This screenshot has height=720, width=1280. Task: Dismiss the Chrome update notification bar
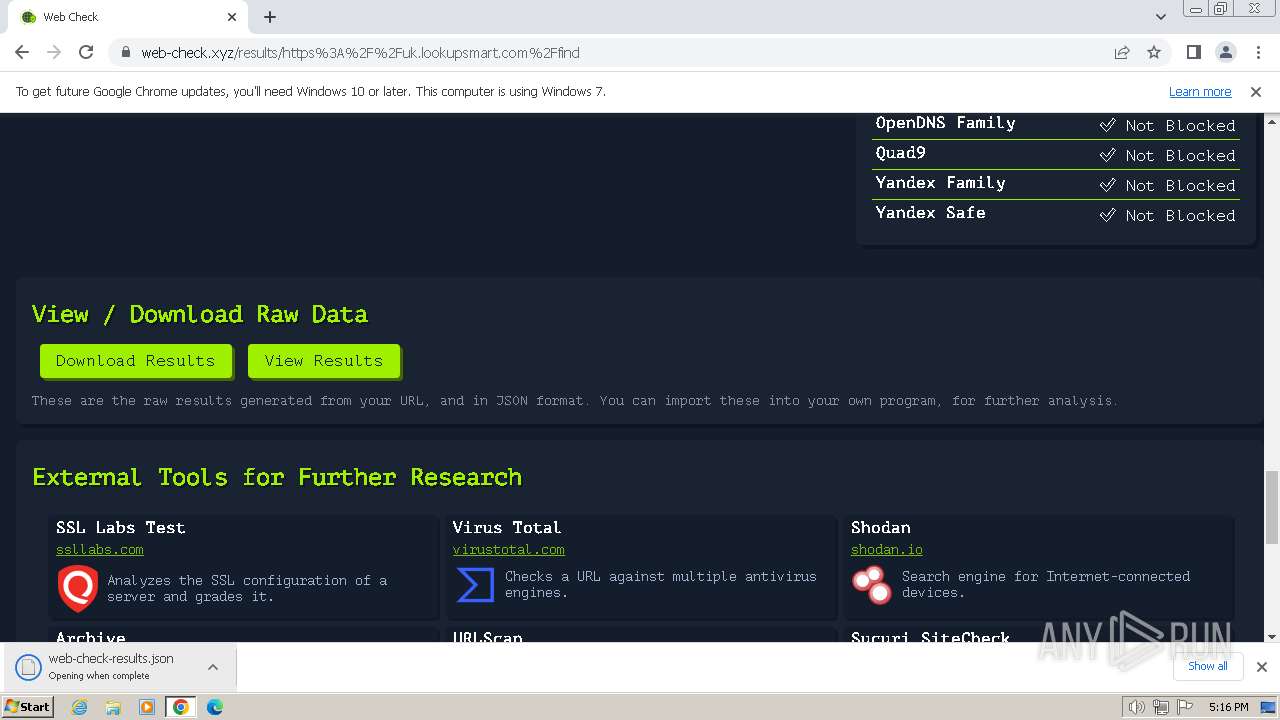click(1256, 92)
